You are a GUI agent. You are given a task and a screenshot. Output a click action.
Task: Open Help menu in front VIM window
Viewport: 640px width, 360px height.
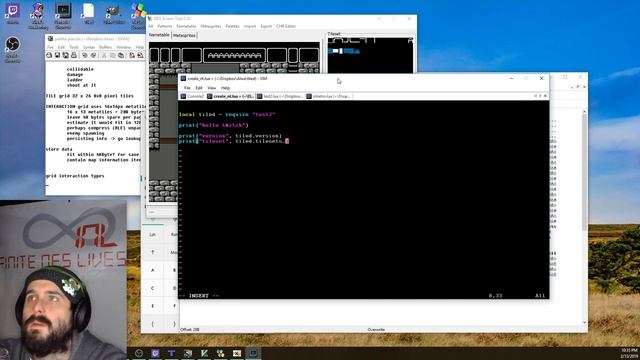[x=225, y=88]
